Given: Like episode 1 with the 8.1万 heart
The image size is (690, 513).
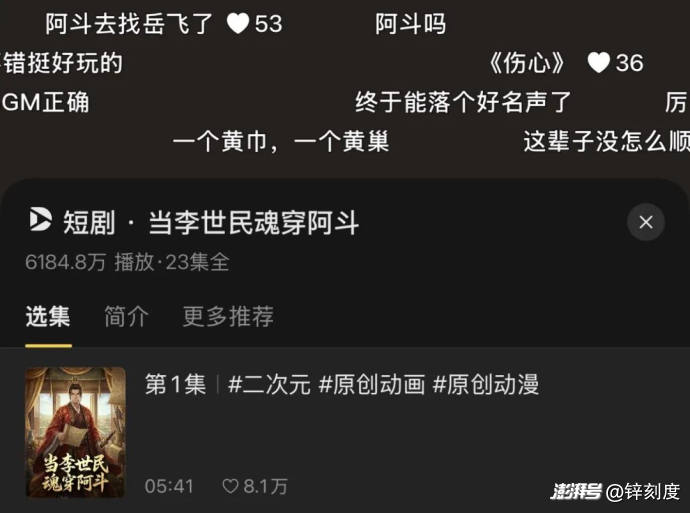Looking at the screenshot, I should pyautogui.click(x=230, y=486).
